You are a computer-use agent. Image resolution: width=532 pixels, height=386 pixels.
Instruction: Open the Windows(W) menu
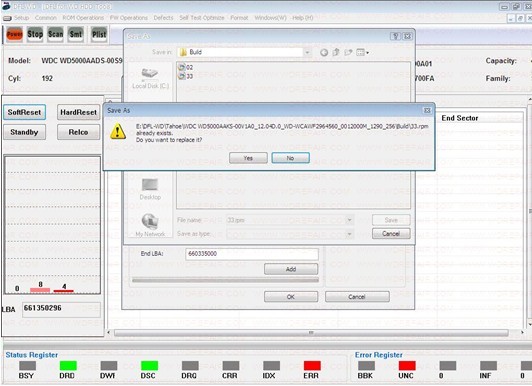click(x=270, y=18)
